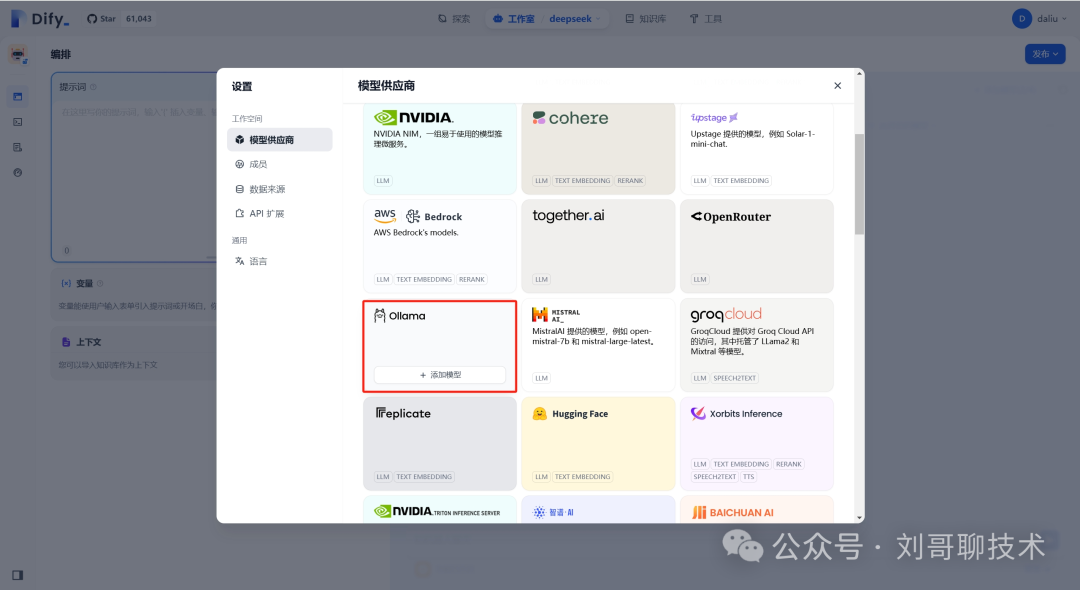
Task: Toggle the sidebar collapse icon at bottom
Action: point(18,575)
